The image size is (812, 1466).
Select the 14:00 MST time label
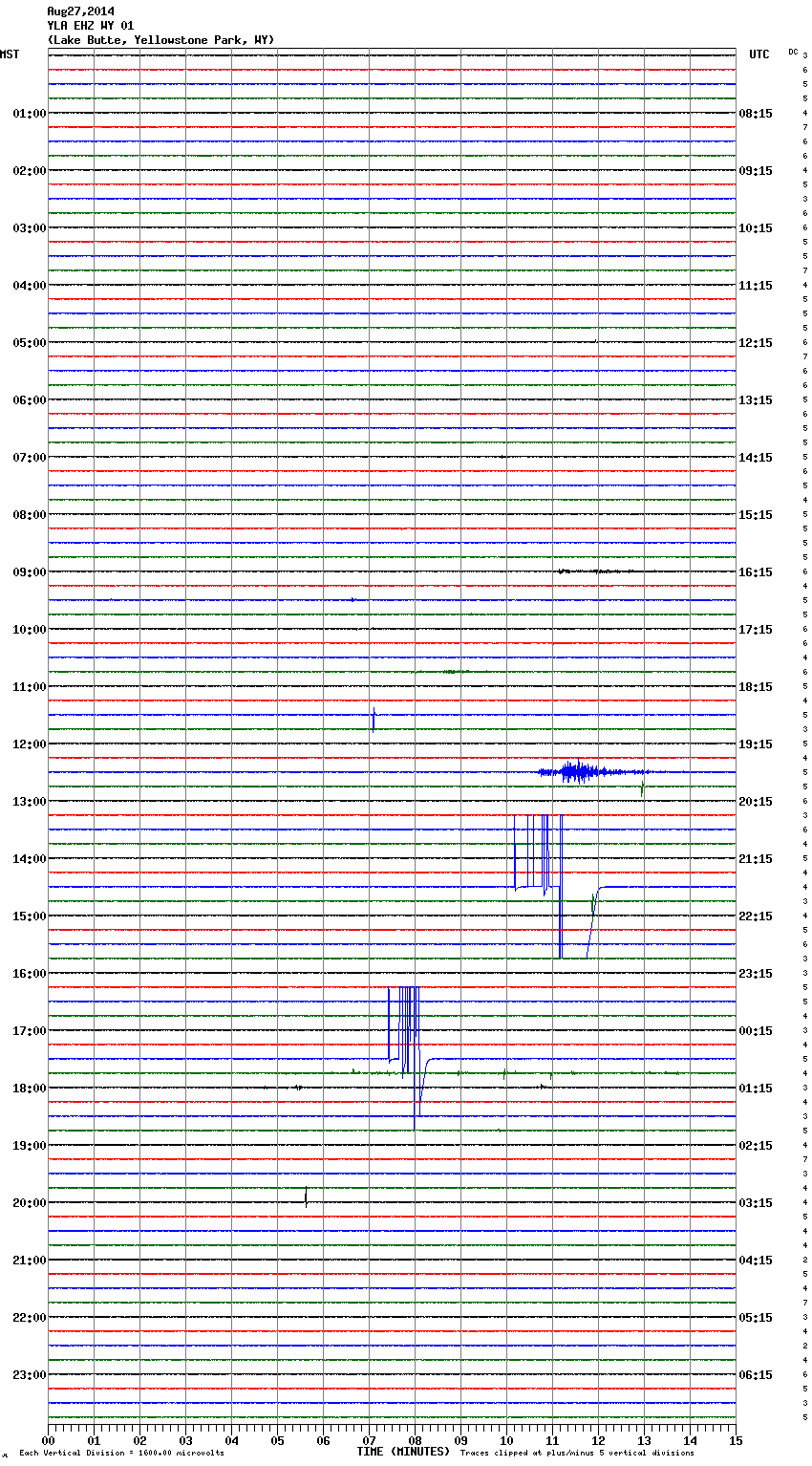tap(30, 859)
